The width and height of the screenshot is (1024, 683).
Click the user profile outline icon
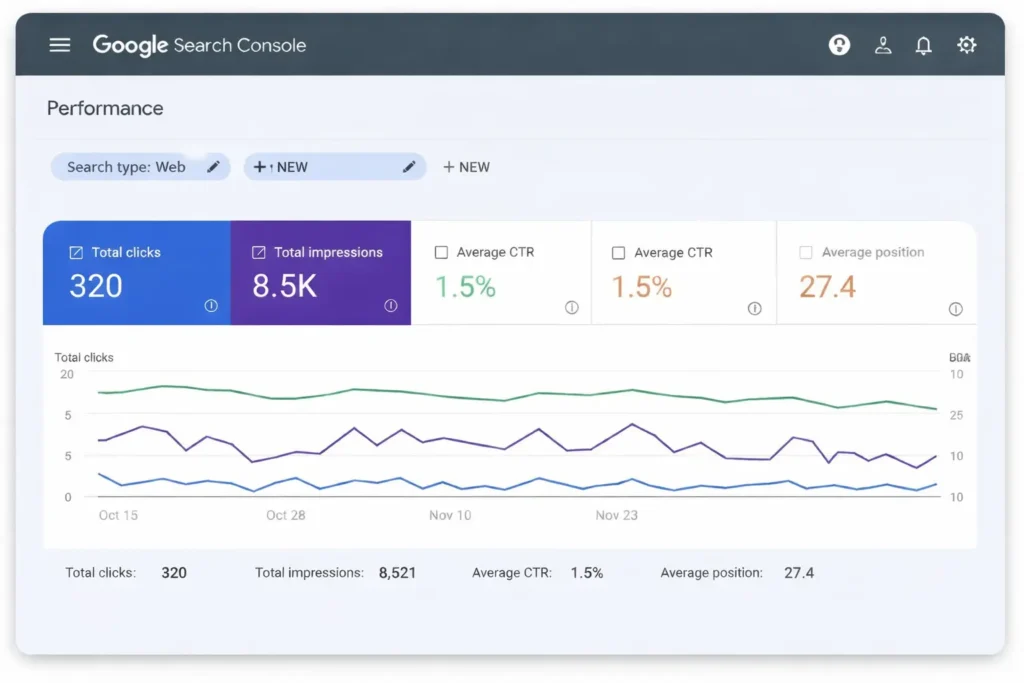883,45
